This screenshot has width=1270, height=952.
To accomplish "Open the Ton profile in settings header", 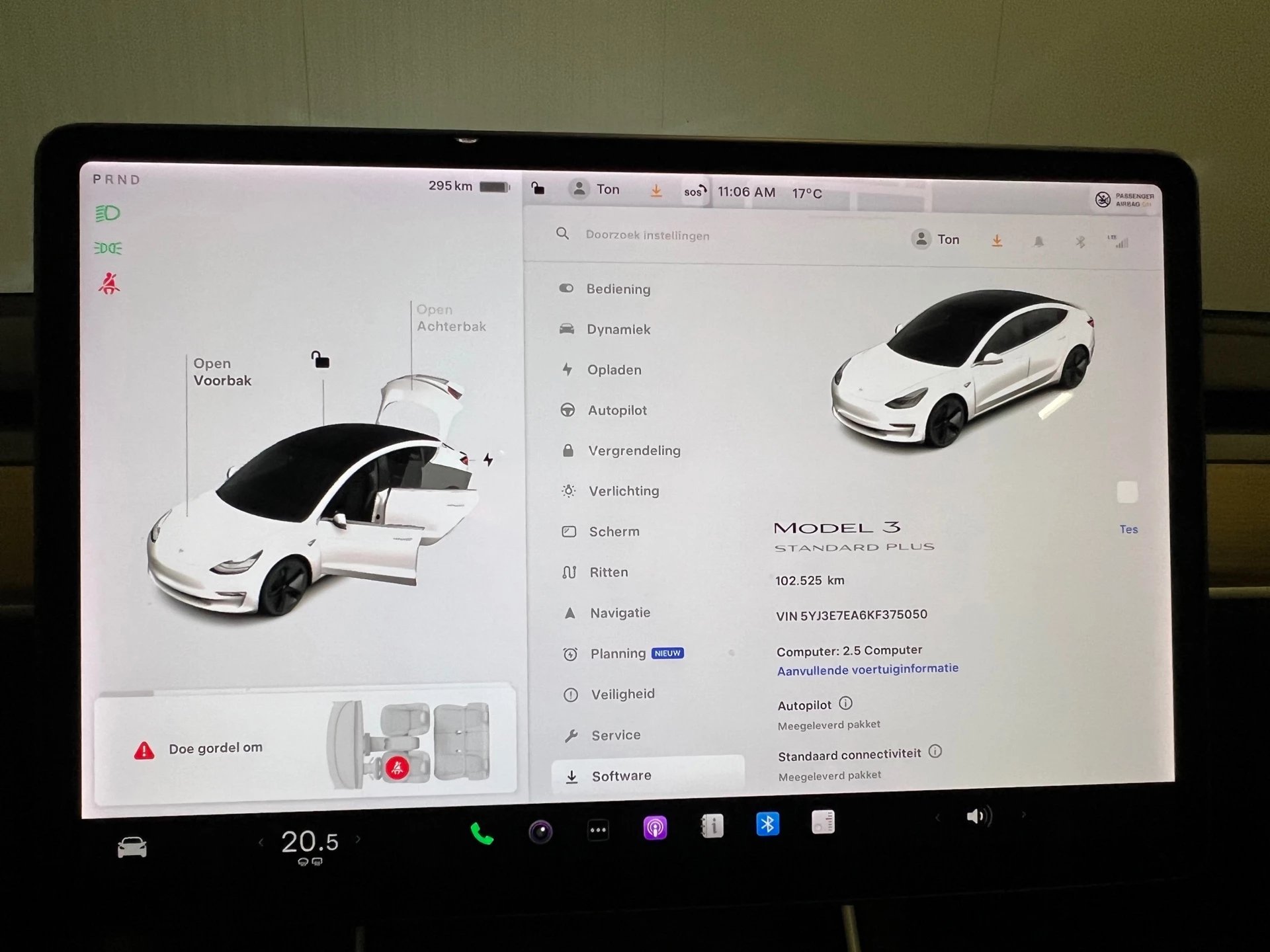I will [935, 239].
